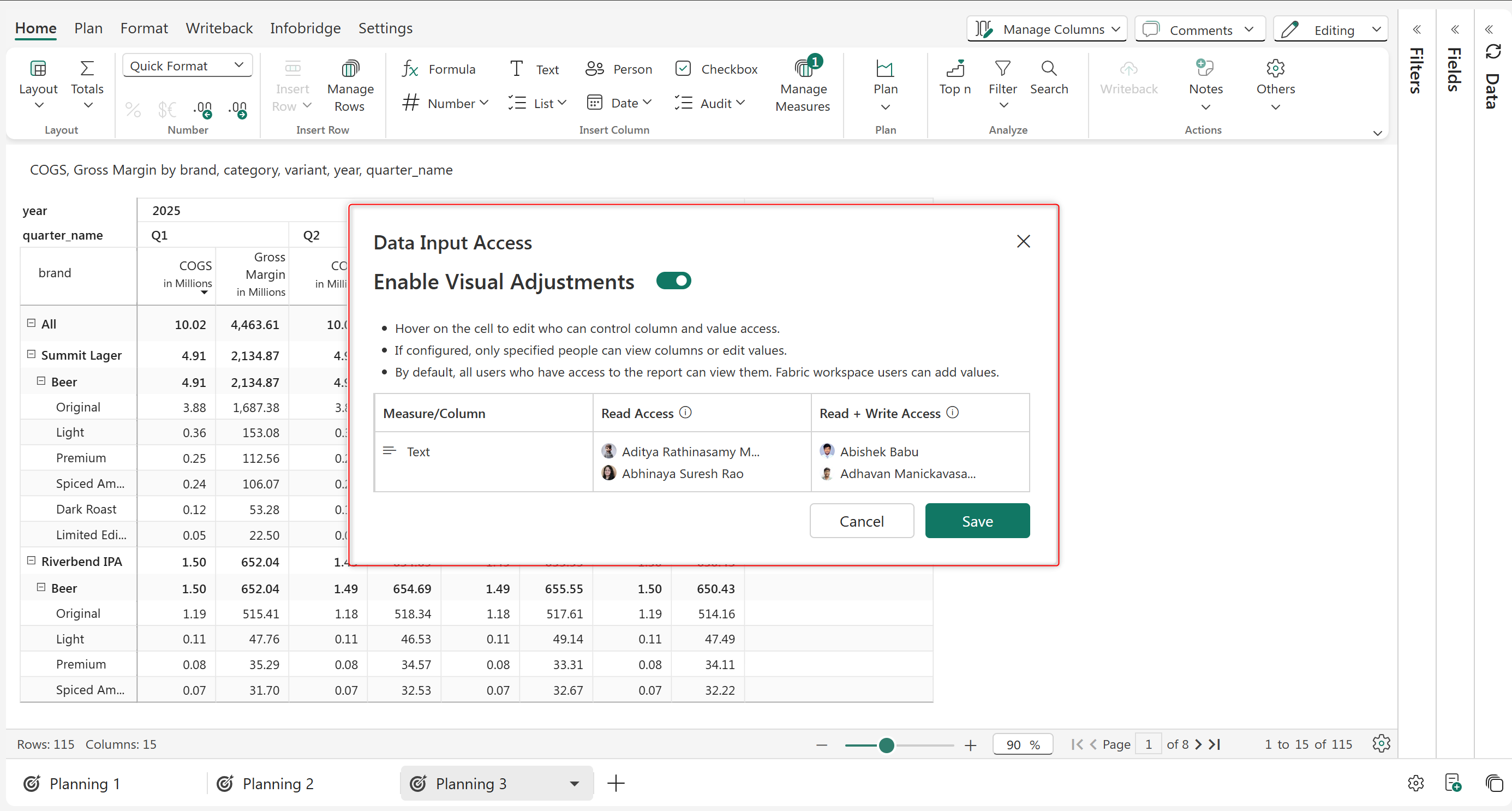Toggle Enable Visual Adjustments switch
The height and width of the screenshot is (811, 1512).
tap(673, 281)
